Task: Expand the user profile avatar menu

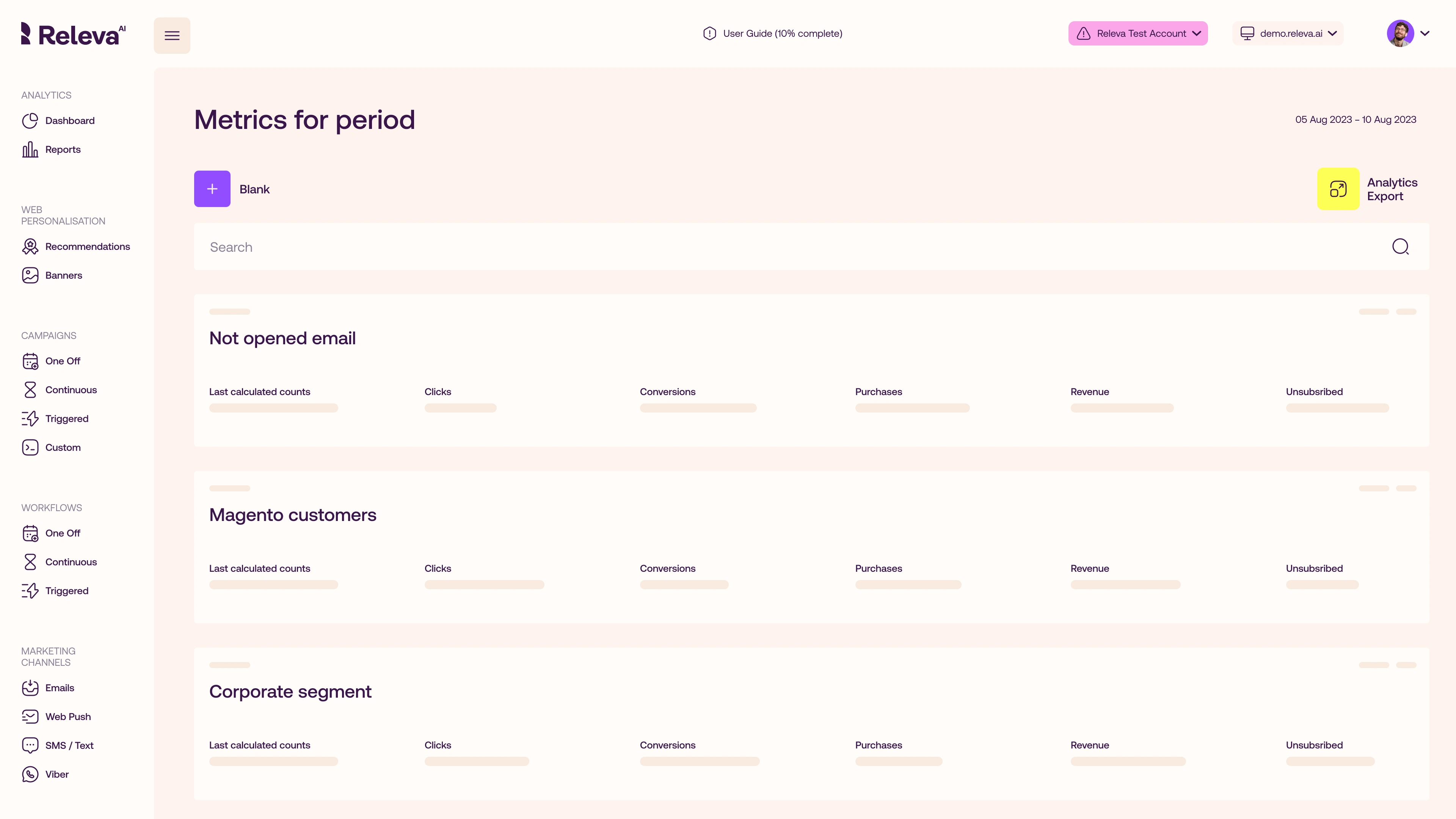Action: click(x=1408, y=33)
